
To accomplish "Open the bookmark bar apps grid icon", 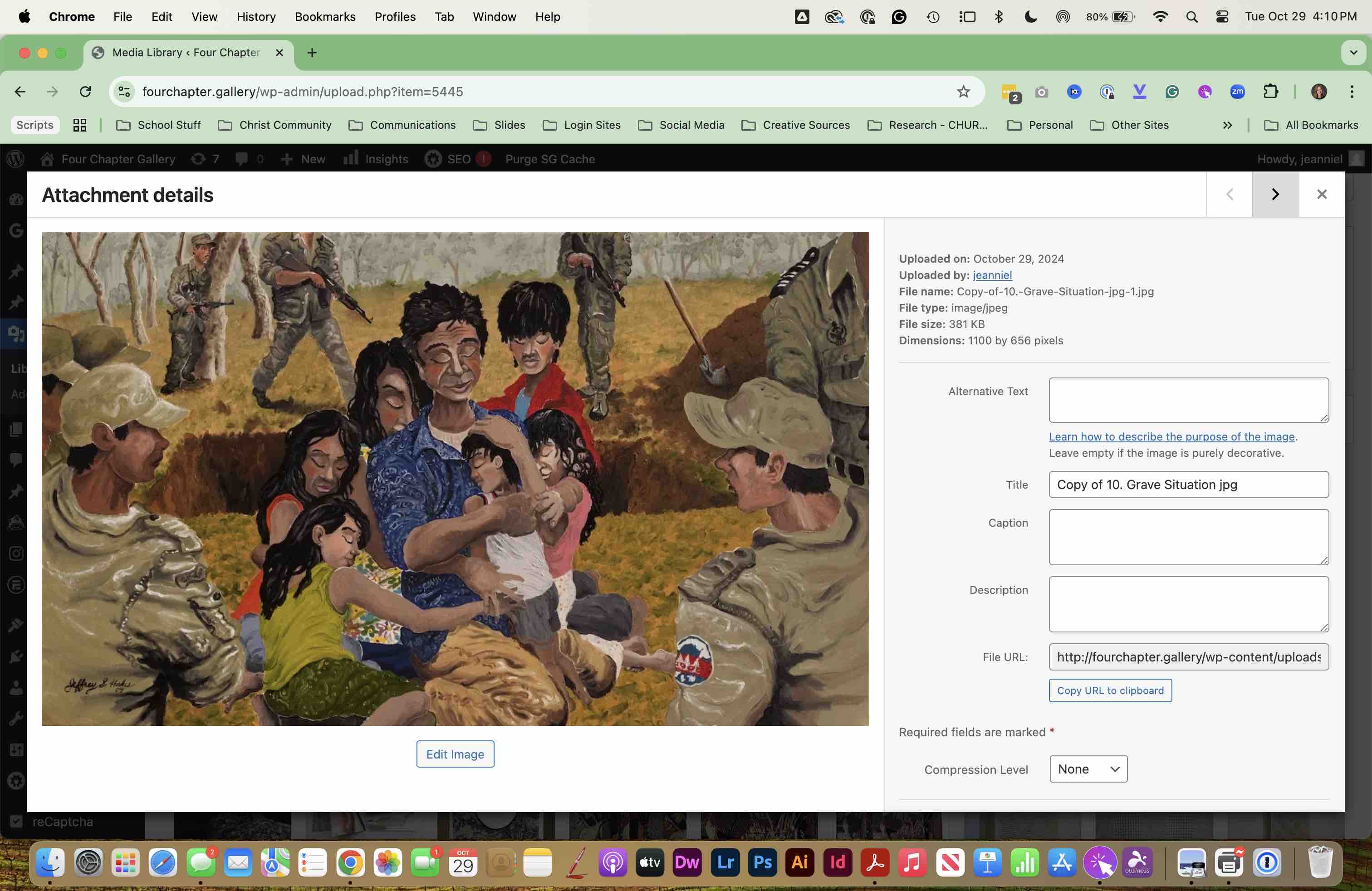I will 79,125.
